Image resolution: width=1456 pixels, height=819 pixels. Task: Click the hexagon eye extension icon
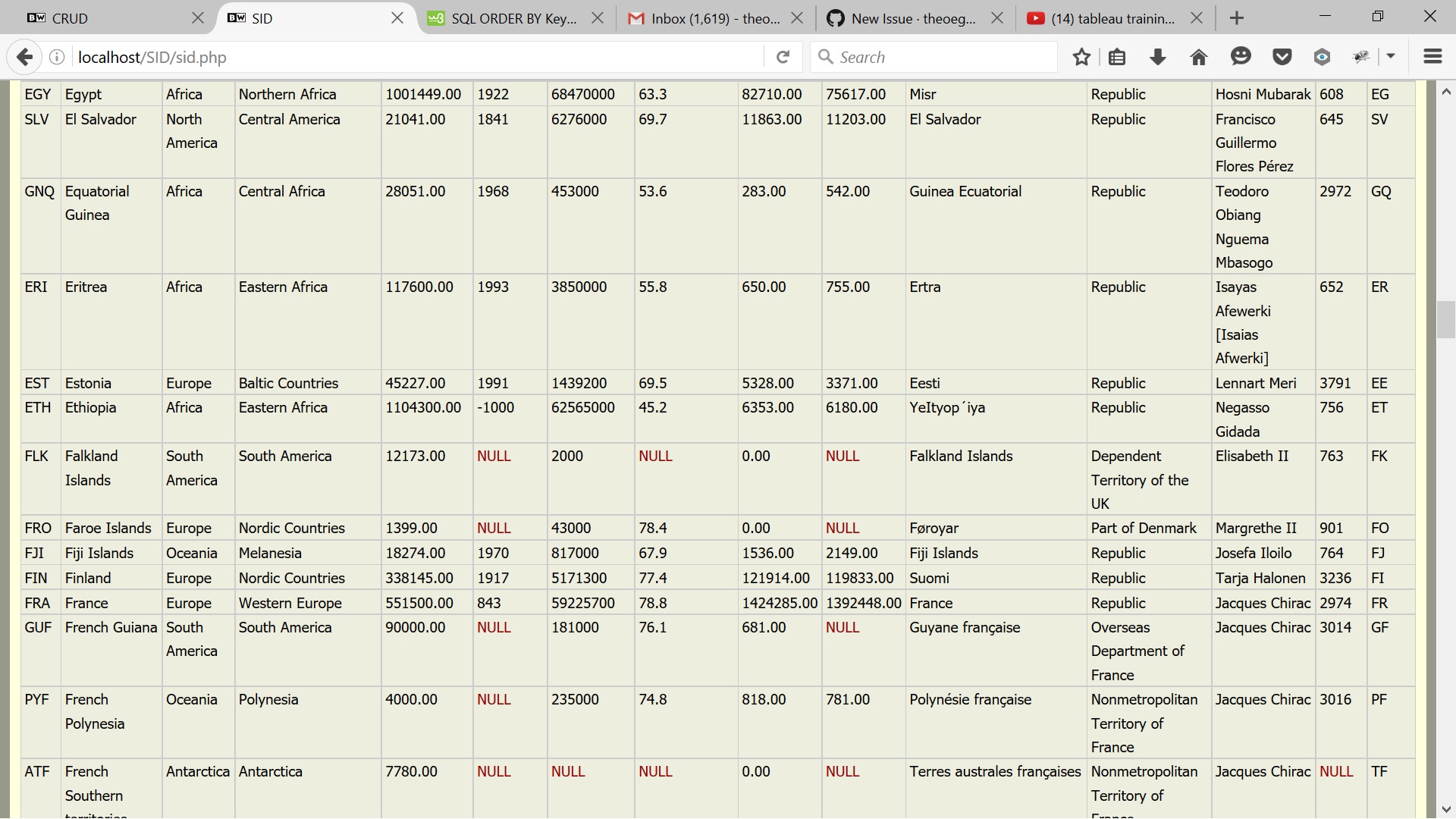1322,57
